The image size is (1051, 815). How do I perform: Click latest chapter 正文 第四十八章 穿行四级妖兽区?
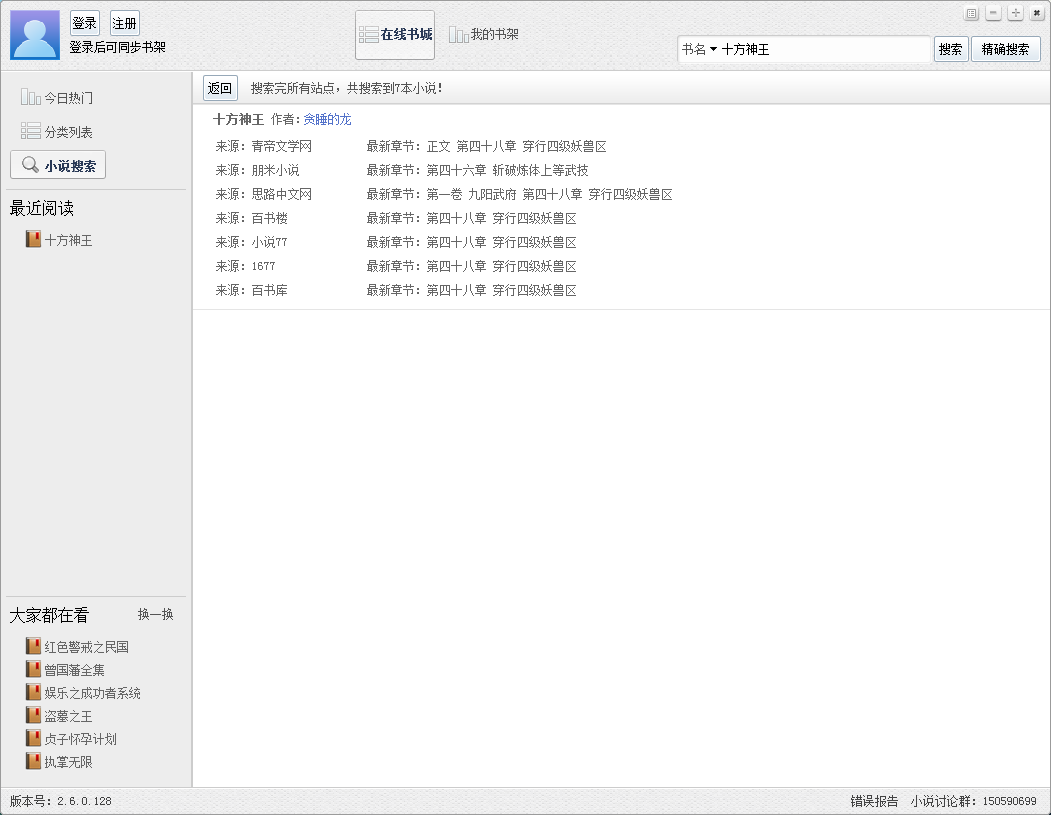pyautogui.click(x=517, y=146)
